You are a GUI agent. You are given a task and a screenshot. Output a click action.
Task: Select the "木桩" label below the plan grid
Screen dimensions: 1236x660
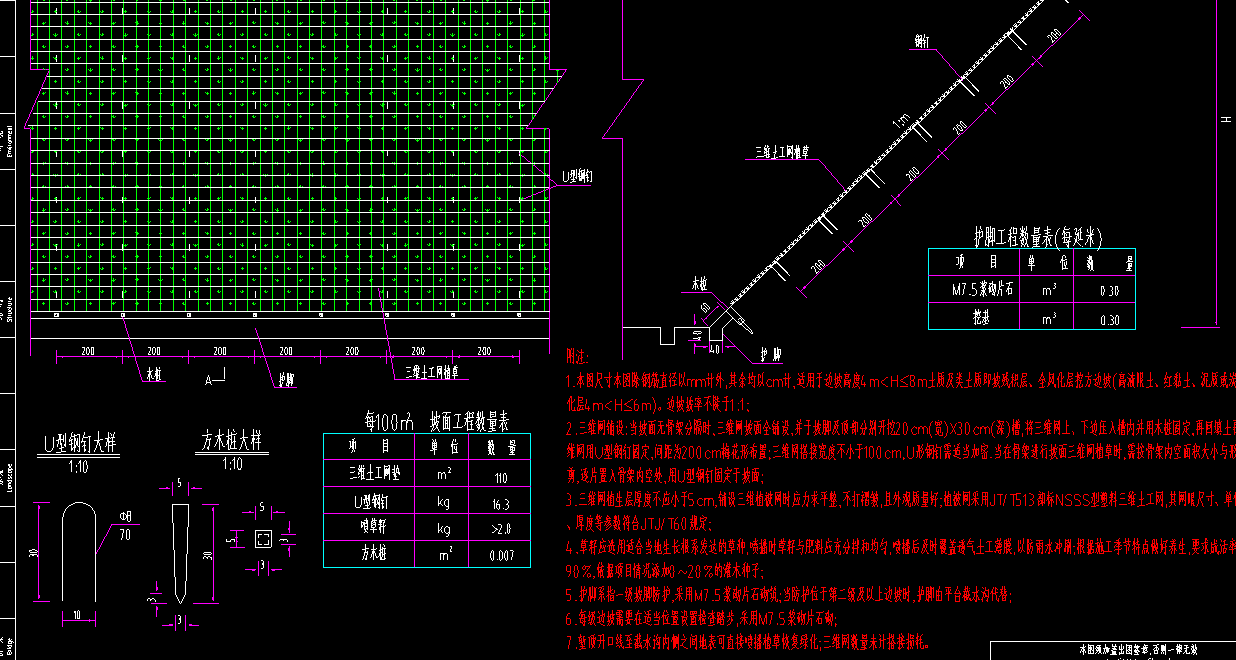pyautogui.click(x=154, y=376)
